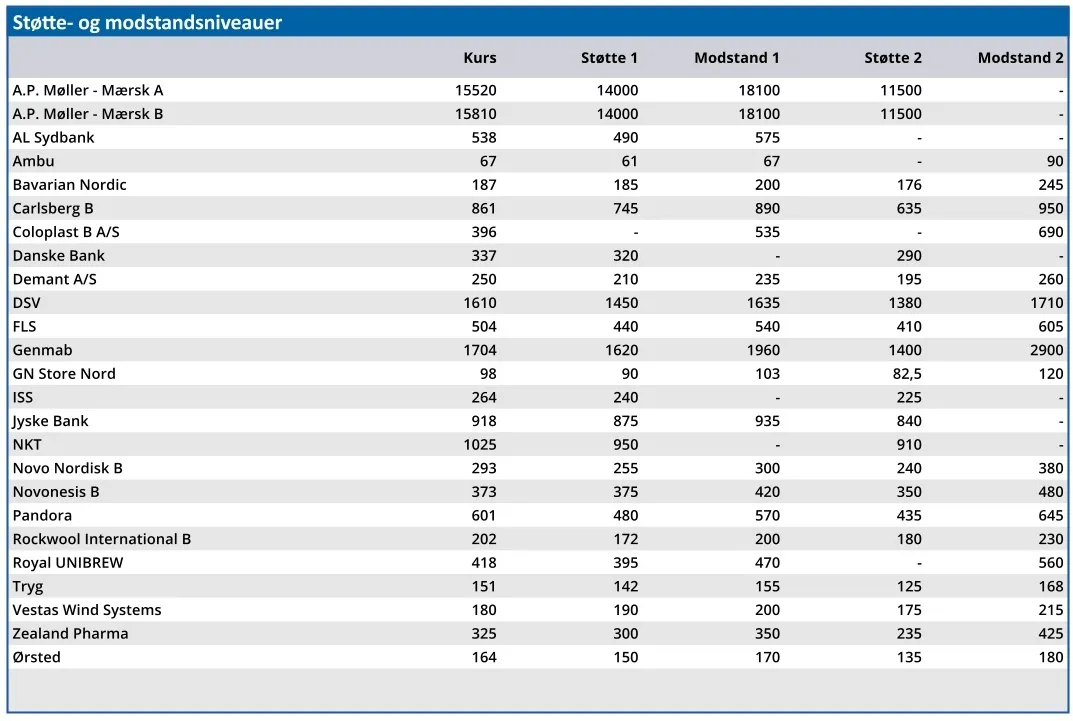Screen dimensions: 1073x721
Task: Select the AL Sydbank row label
Action: click(53, 137)
